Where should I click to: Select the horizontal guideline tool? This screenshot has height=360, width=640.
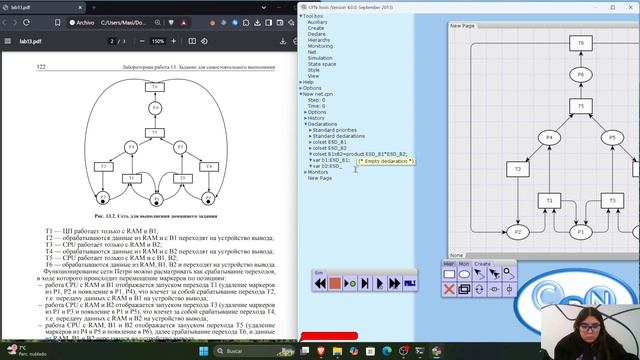tap(494, 289)
